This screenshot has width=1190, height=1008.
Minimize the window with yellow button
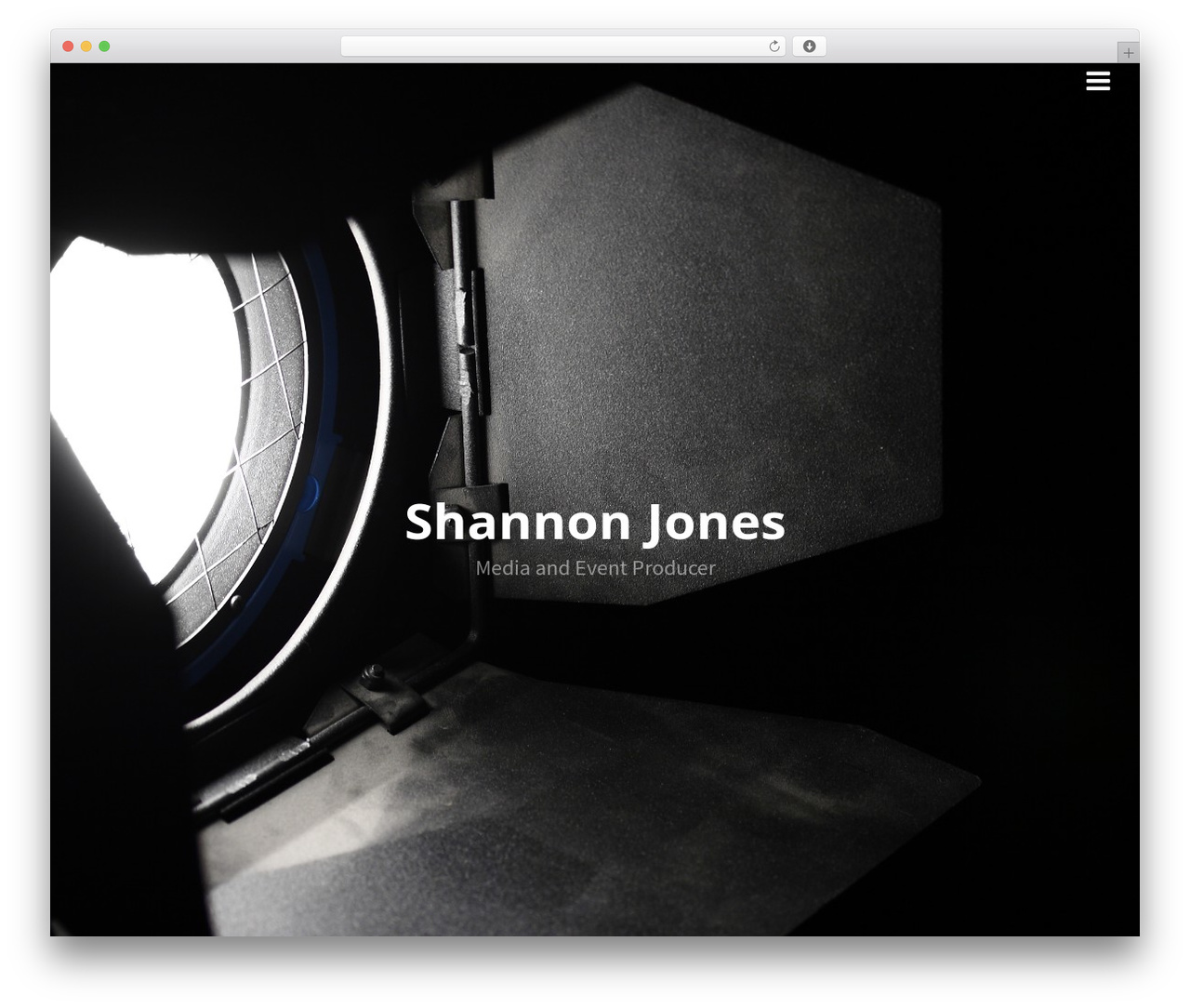point(86,46)
